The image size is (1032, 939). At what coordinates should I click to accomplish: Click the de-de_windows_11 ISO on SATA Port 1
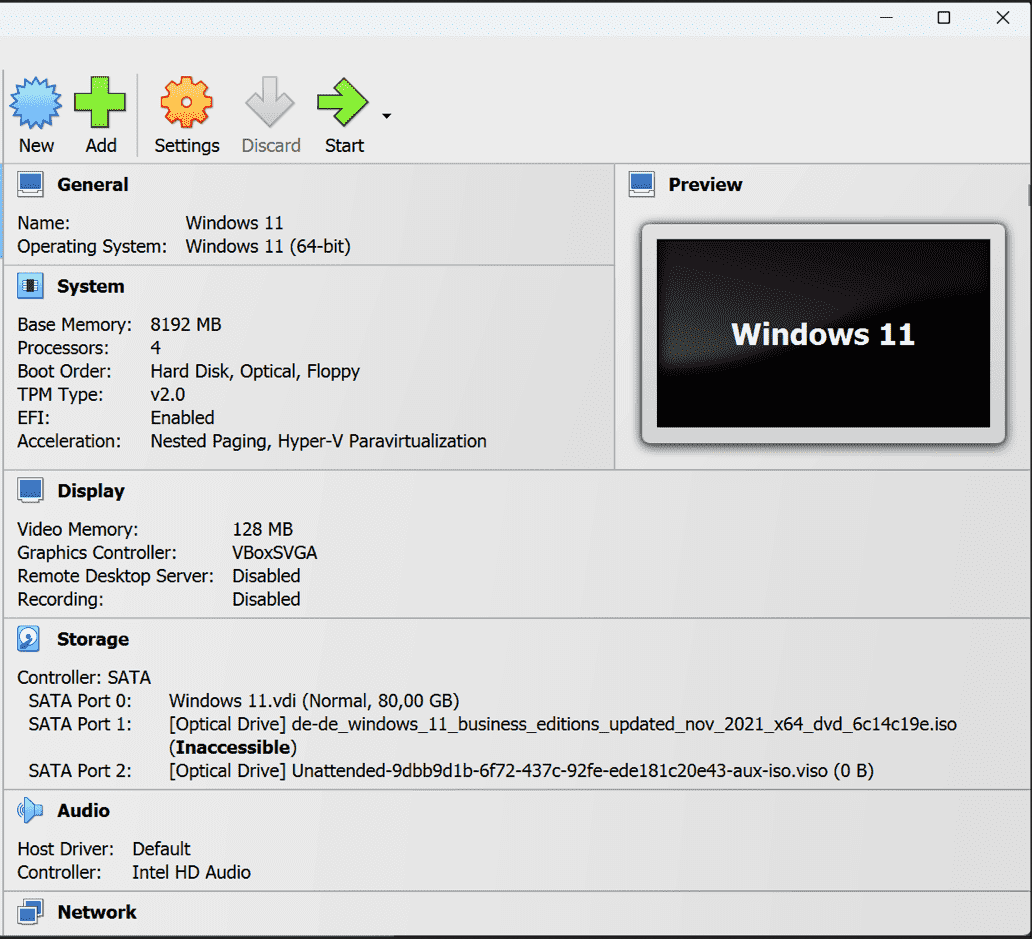coord(563,724)
